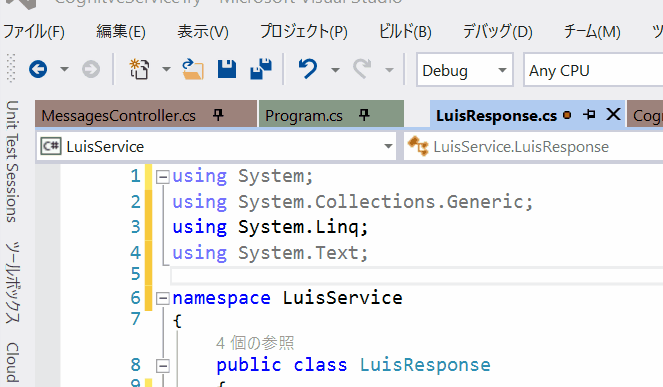The height and width of the screenshot is (387, 663).
Task: Click the System.Text using line
Action: point(271,253)
